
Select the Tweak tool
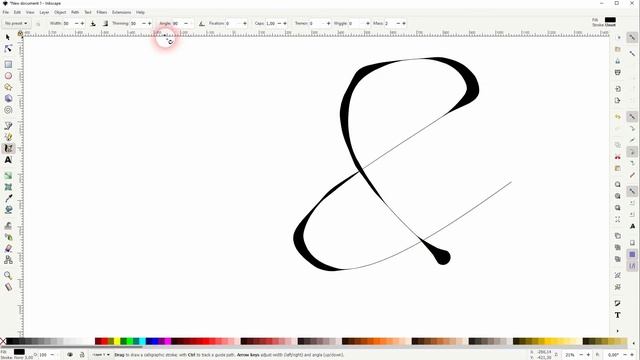(x=8, y=225)
